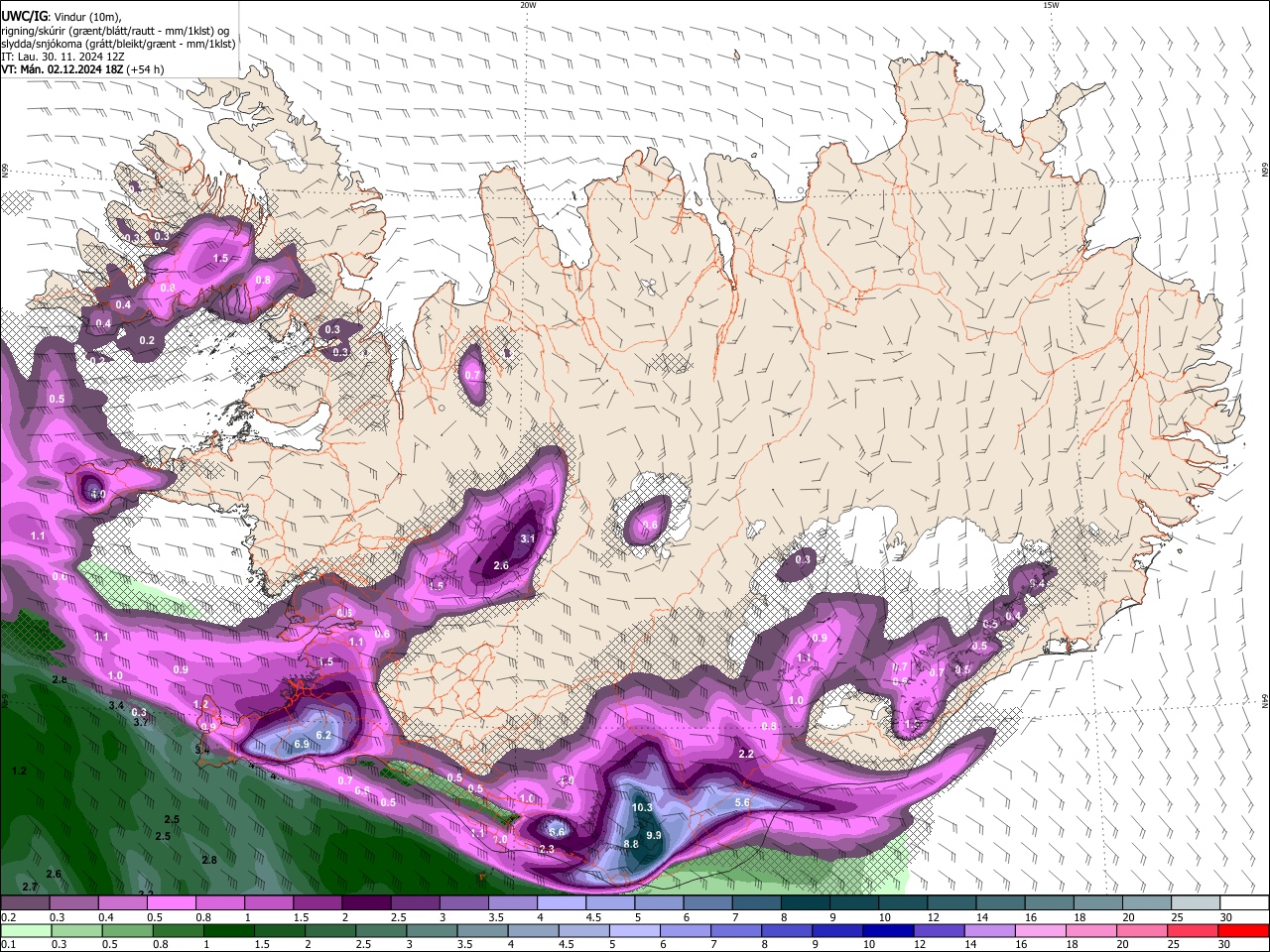The height and width of the screenshot is (952, 1270).
Task: Select the 5.6 precipitation label on the map
Action: (x=742, y=802)
